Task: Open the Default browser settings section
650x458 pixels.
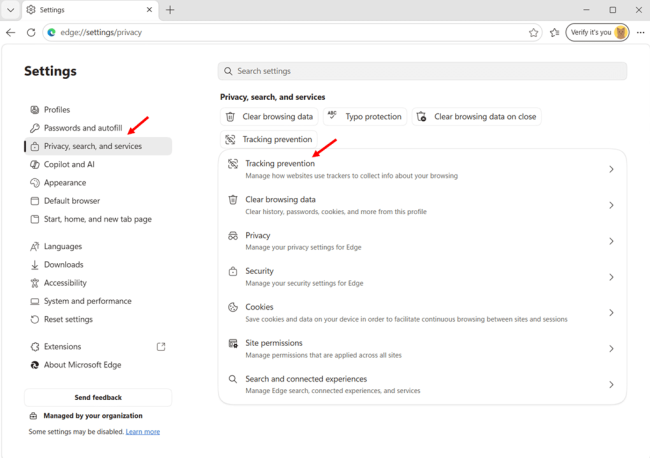Action: (x=98, y=201)
